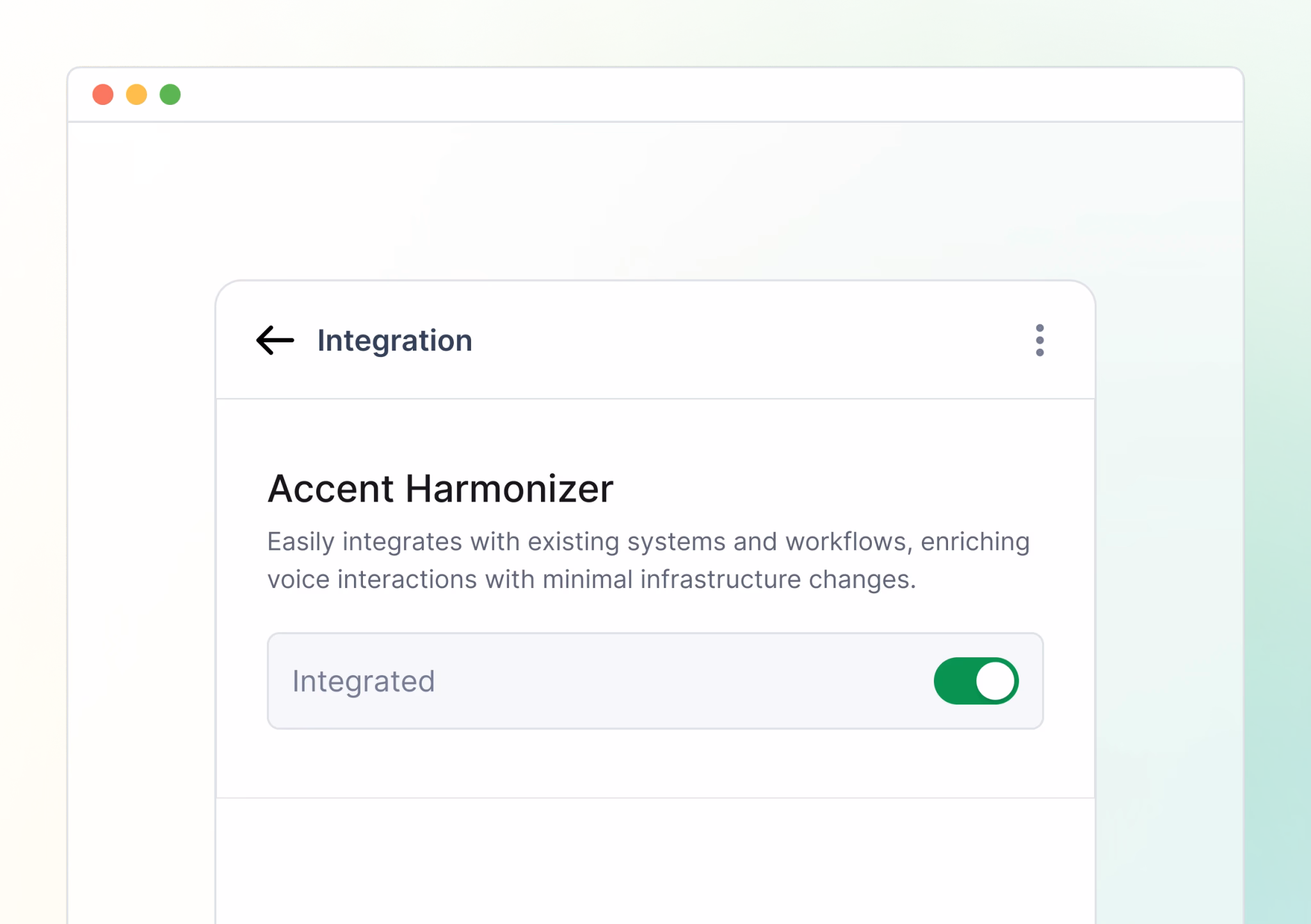Screen dimensions: 1311x924
Task: Maximize the window using the green button
Action: pos(170,95)
